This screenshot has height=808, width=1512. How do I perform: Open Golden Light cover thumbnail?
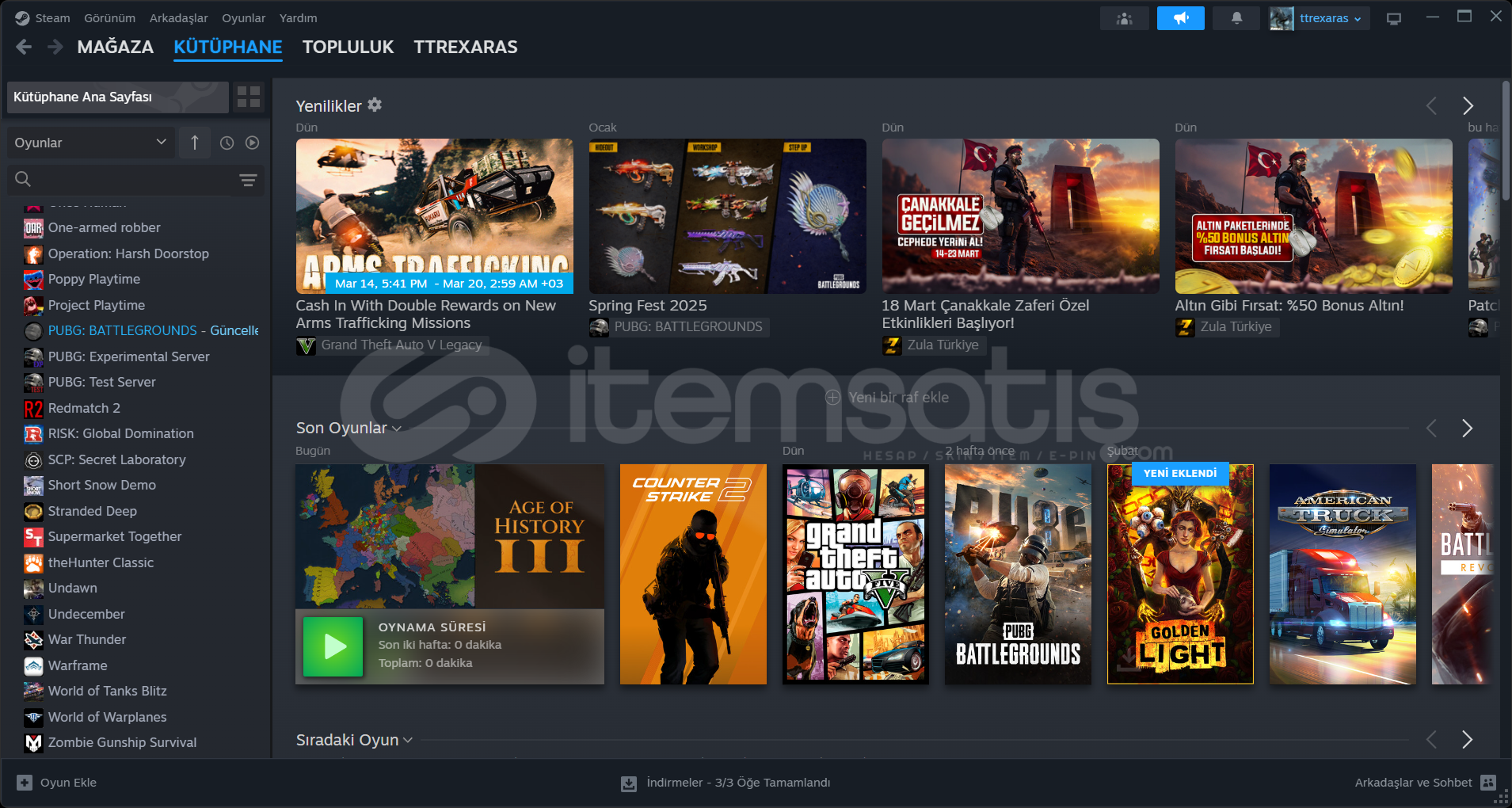(1180, 574)
